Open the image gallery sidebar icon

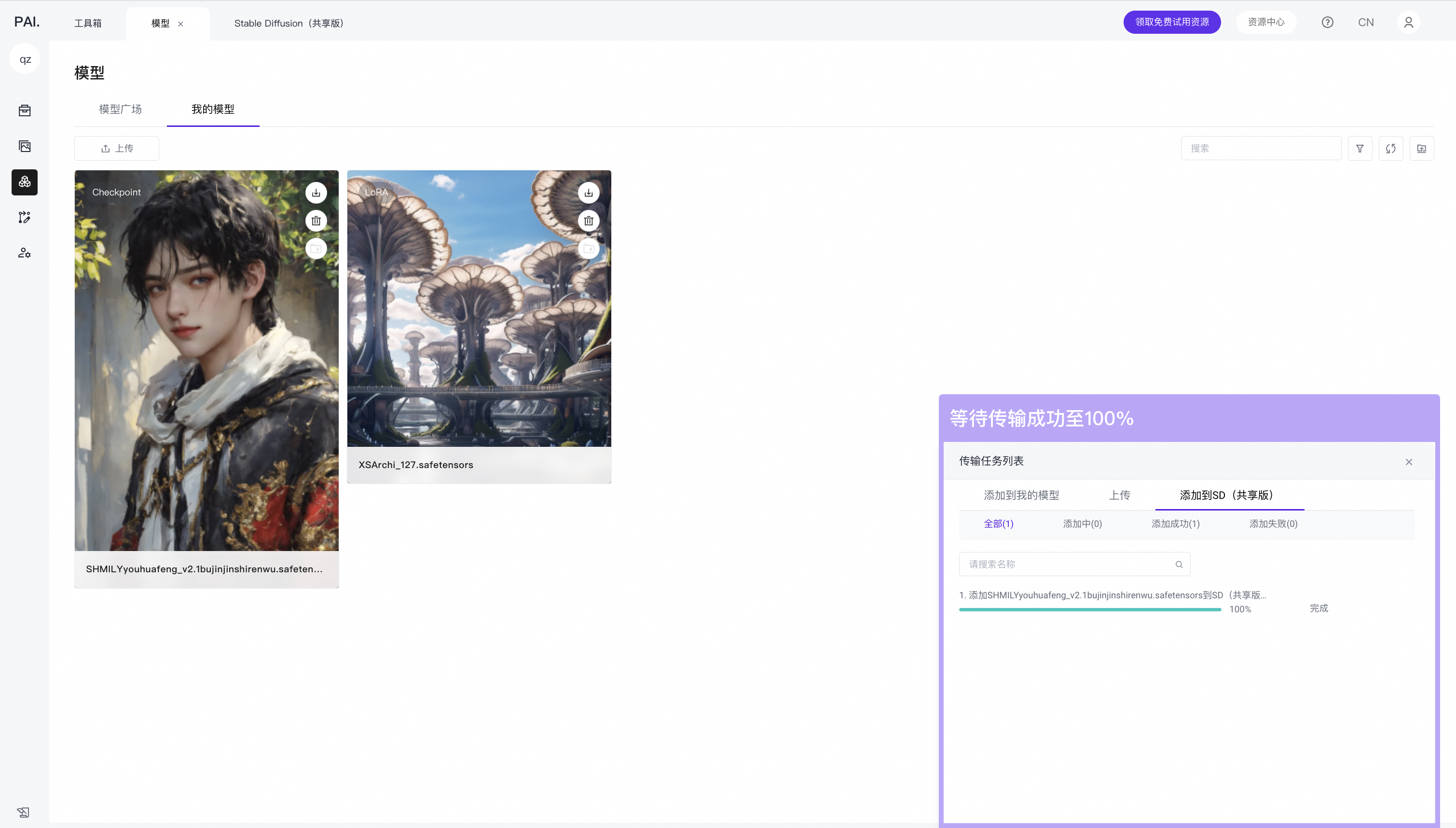25,146
